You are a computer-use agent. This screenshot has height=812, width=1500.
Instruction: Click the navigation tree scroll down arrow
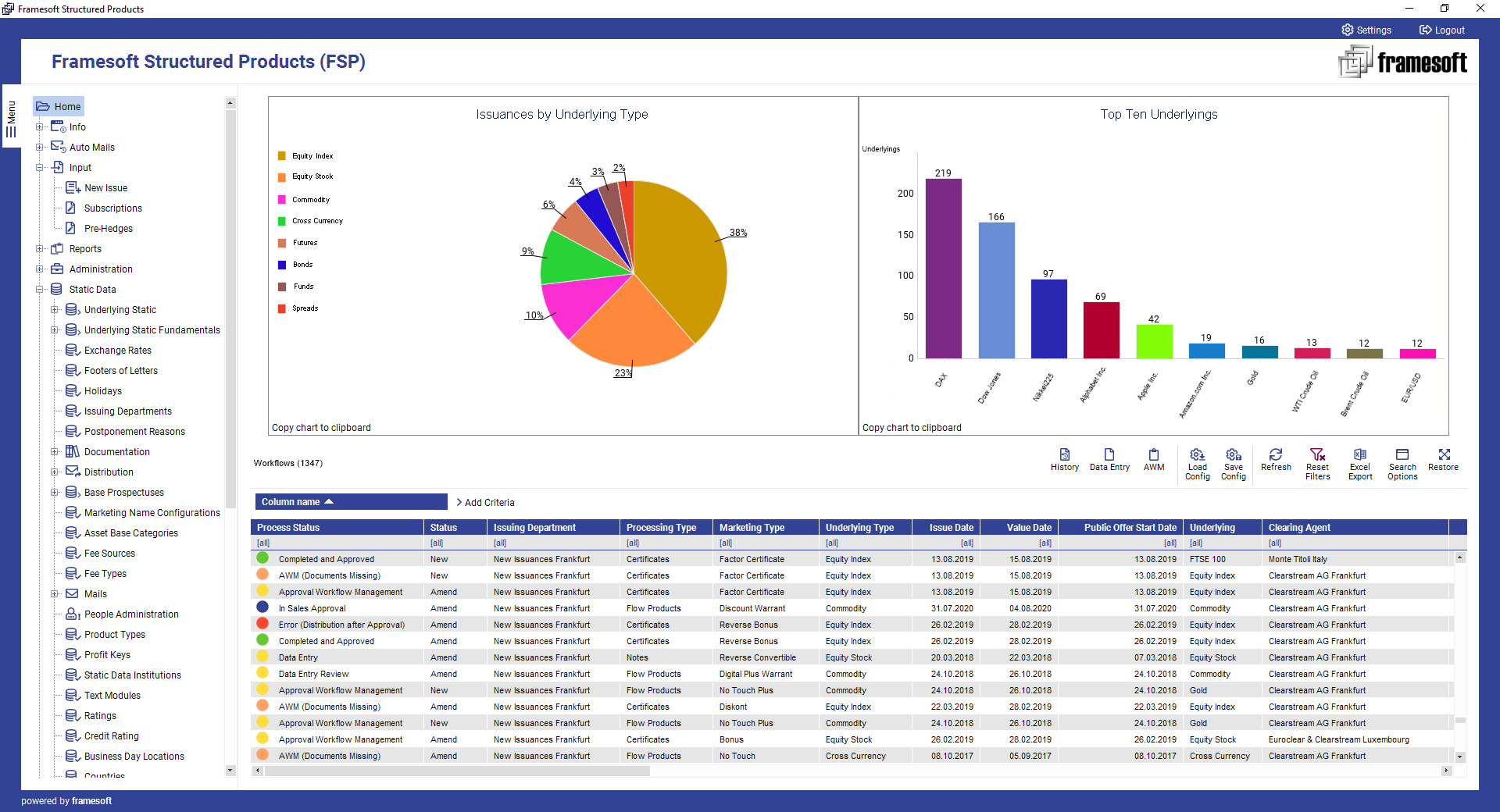(230, 770)
